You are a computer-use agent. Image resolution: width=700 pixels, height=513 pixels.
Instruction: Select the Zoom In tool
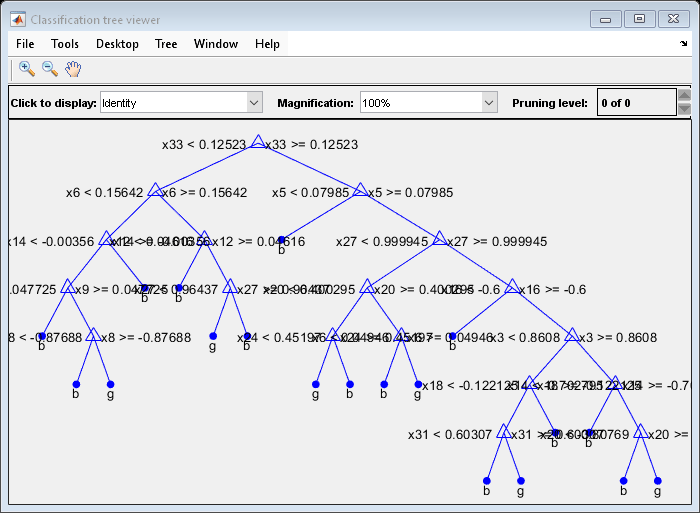coord(27,68)
